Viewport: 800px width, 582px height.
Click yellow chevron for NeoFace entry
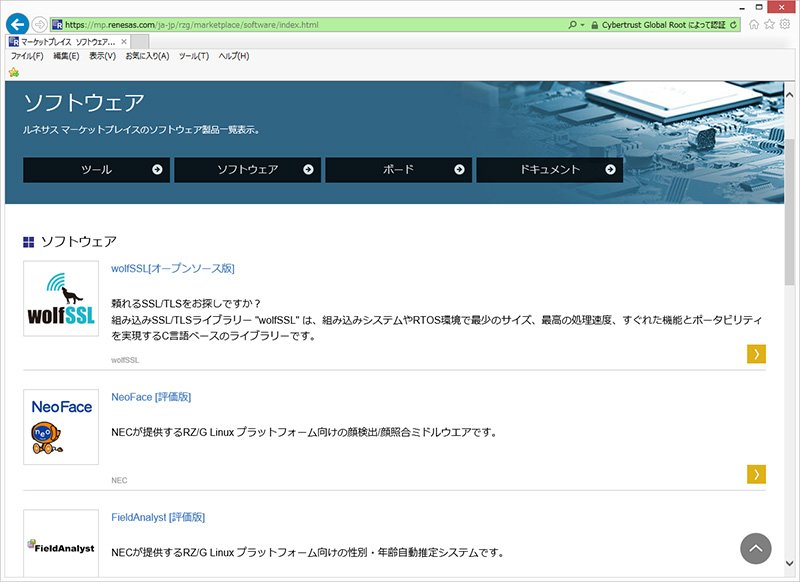756,474
